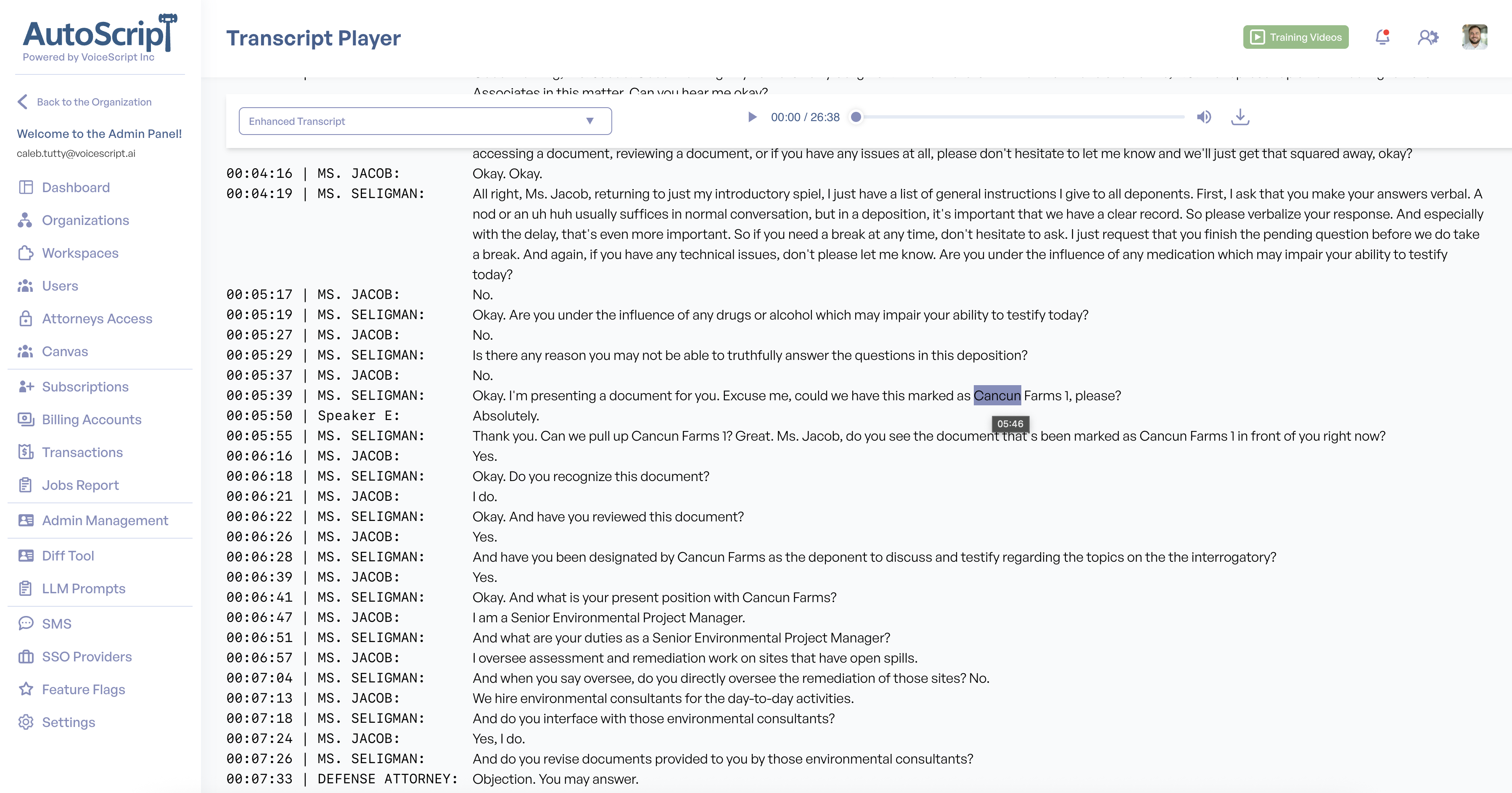Click highlighted word Cancun in transcript

[x=997, y=396]
